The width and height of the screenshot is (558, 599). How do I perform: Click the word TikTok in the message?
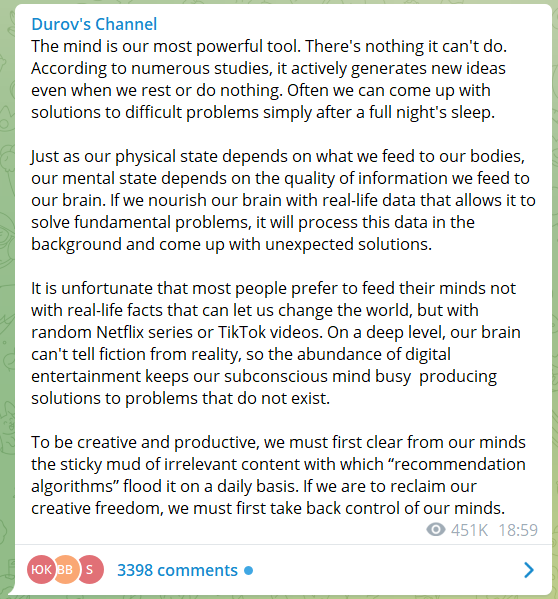(x=241, y=332)
